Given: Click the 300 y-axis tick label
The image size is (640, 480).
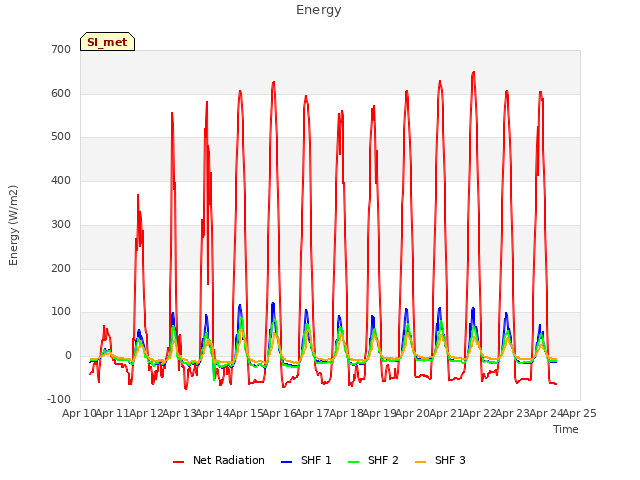Looking at the screenshot, I should (x=61, y=224).
